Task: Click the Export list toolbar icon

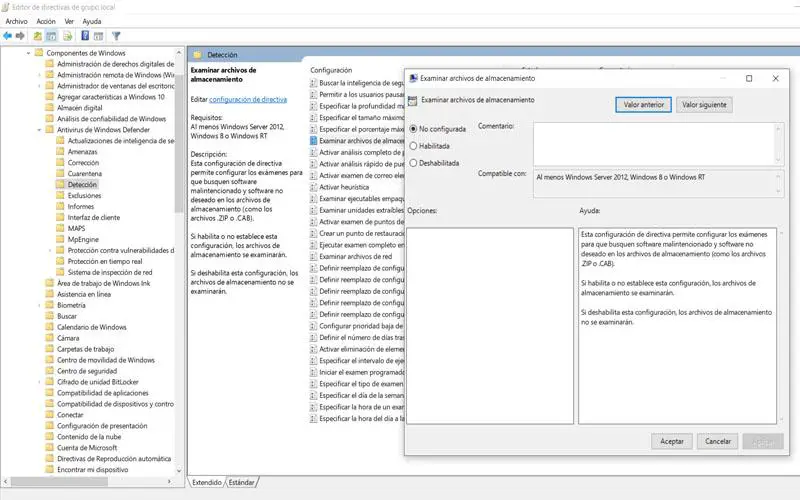Action: [67, 36]
